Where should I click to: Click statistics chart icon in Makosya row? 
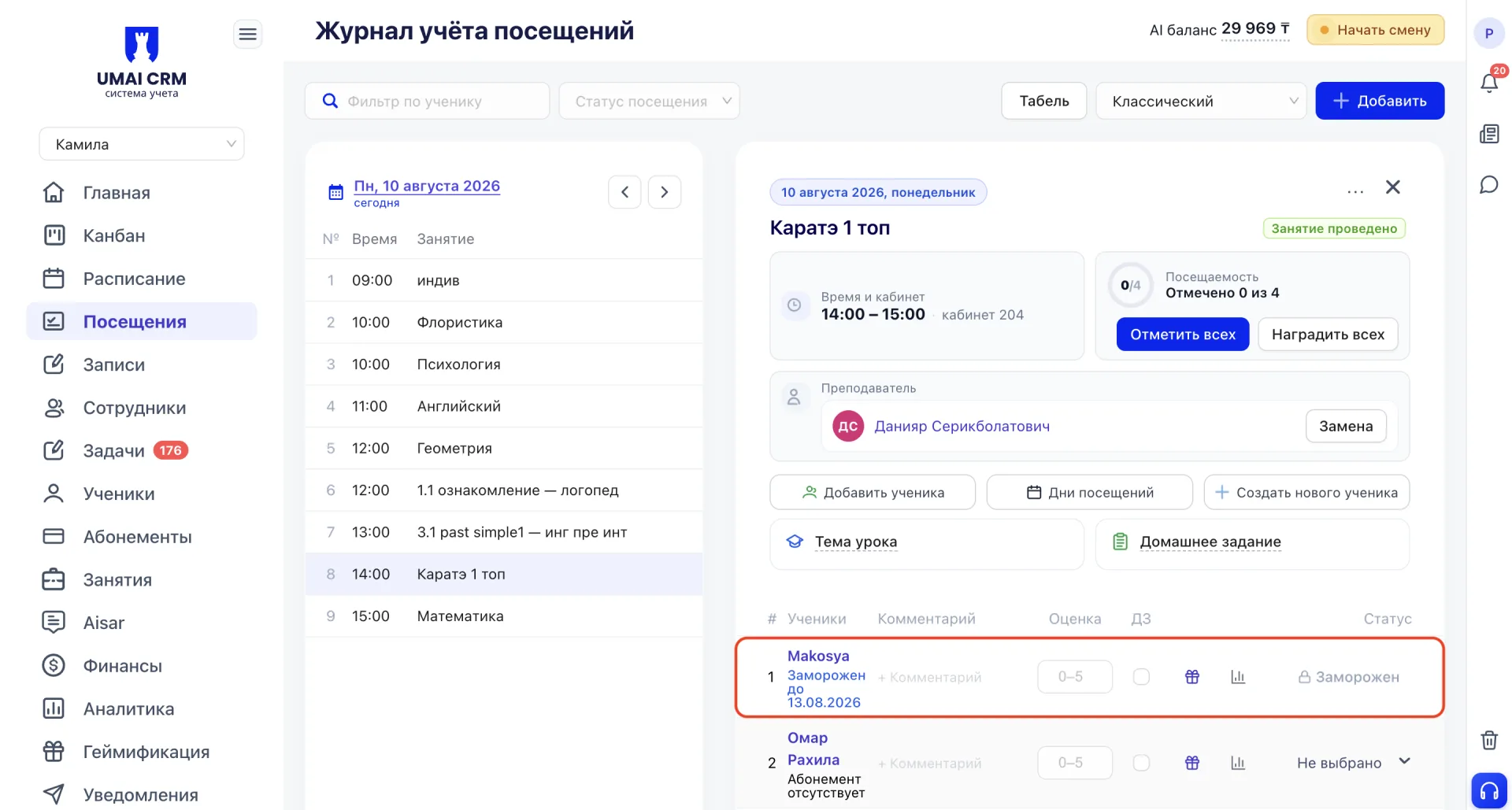point(1238,677)
